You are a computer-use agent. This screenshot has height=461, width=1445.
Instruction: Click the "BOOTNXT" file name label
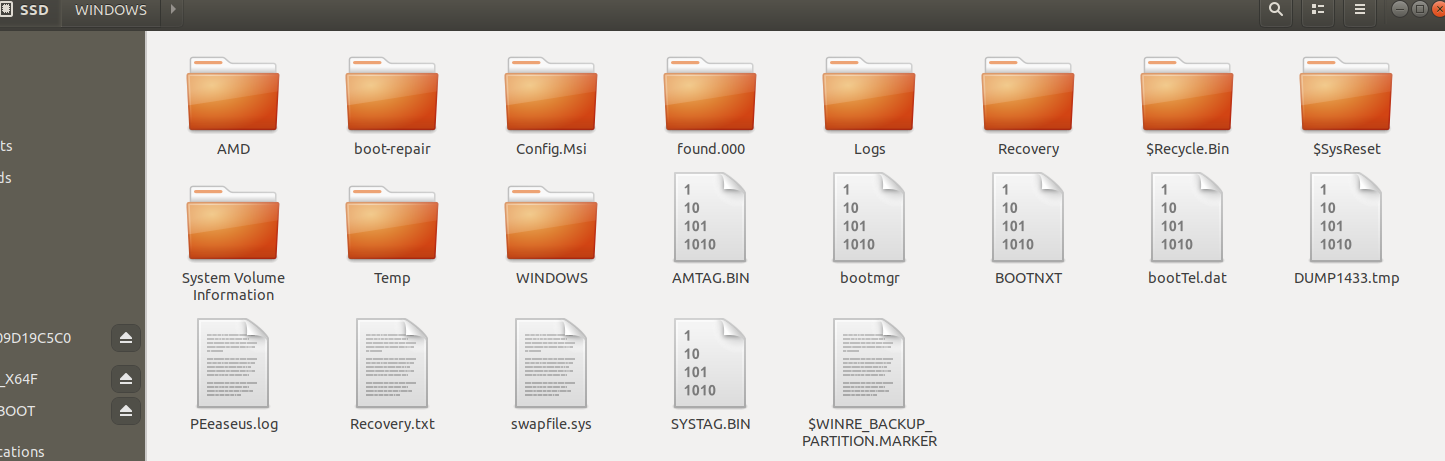[x=1028, y=278]
